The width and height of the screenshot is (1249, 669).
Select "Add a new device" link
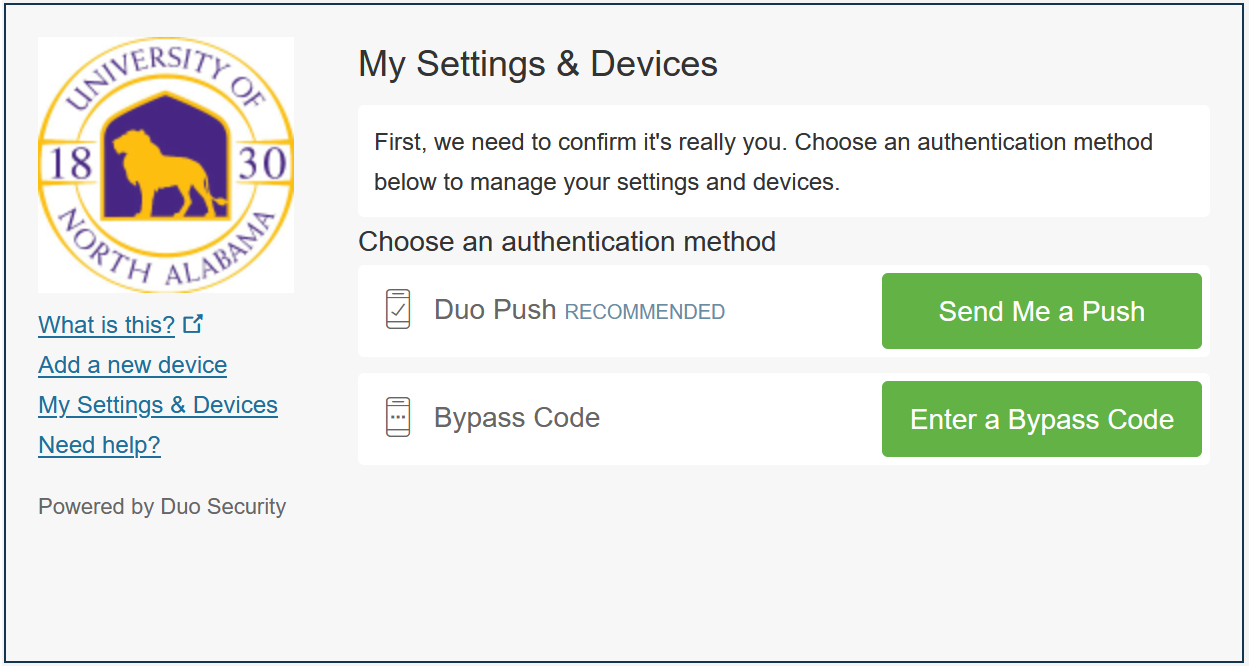[132, 365]
